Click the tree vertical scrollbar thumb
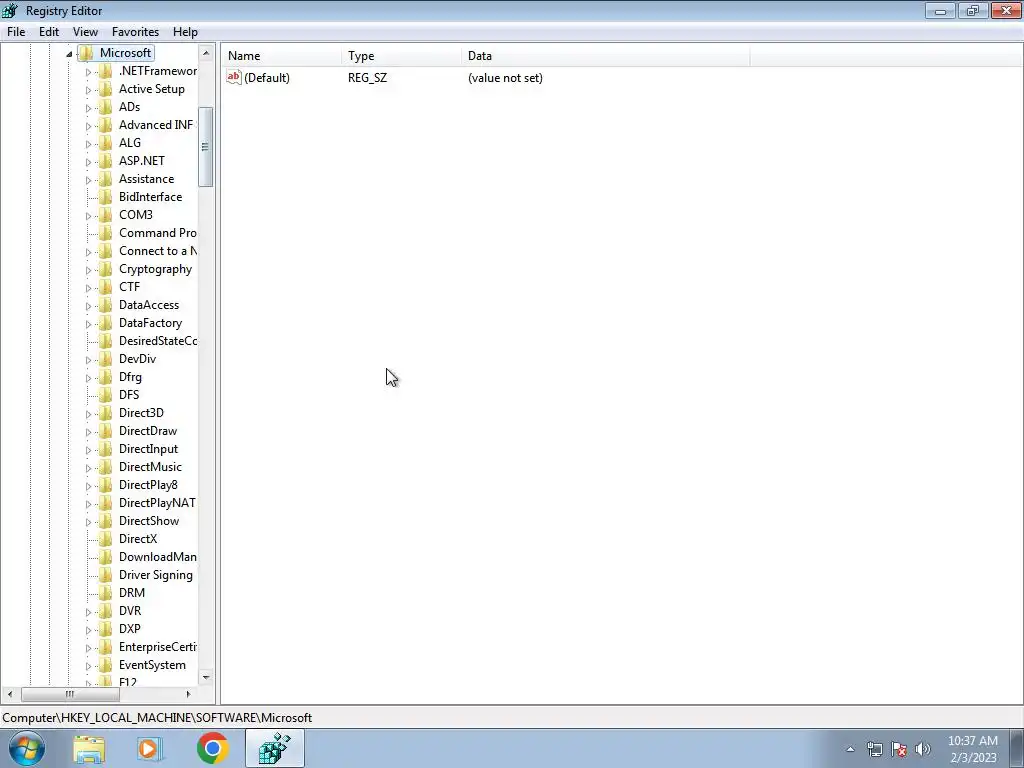Image resolution: width=1024 pixels, height=768 pixels. [206, 146]
